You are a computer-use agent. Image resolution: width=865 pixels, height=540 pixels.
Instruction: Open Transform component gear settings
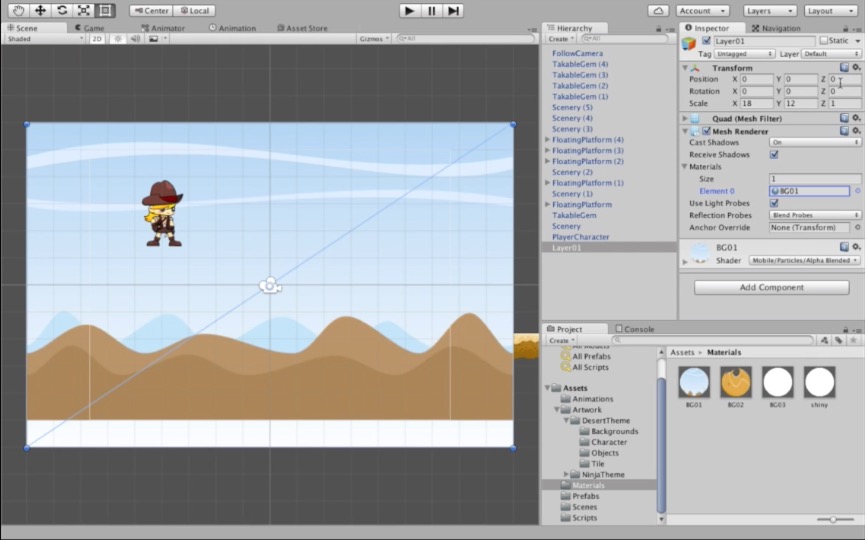[856, 68]
